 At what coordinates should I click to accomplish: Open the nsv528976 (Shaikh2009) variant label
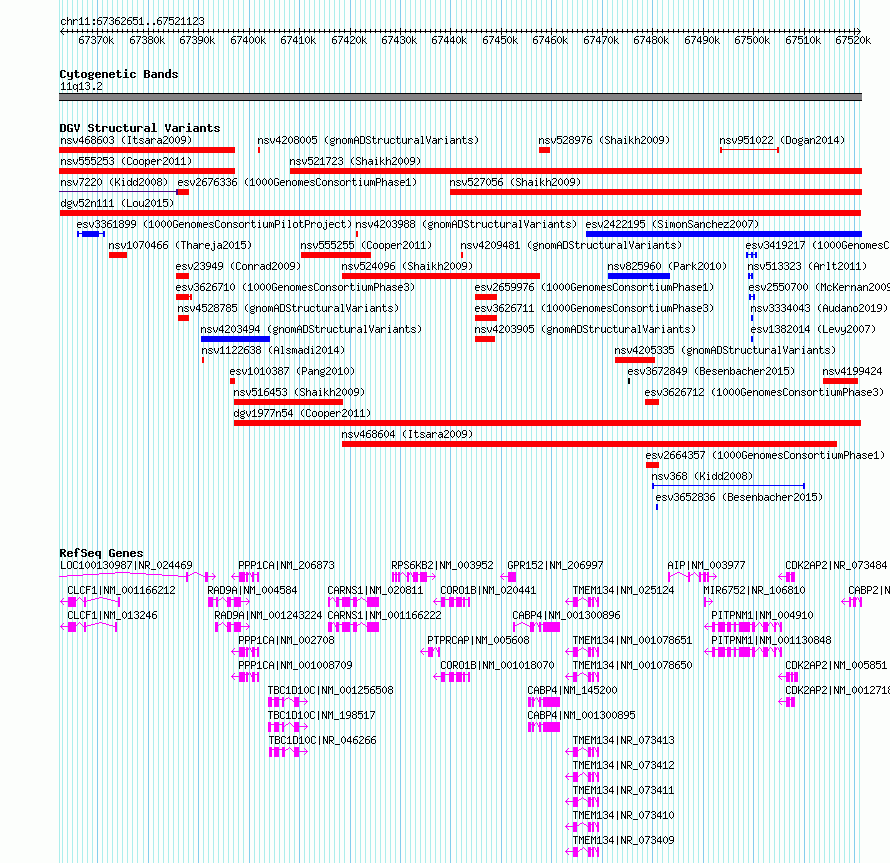(x=604, y=140)
